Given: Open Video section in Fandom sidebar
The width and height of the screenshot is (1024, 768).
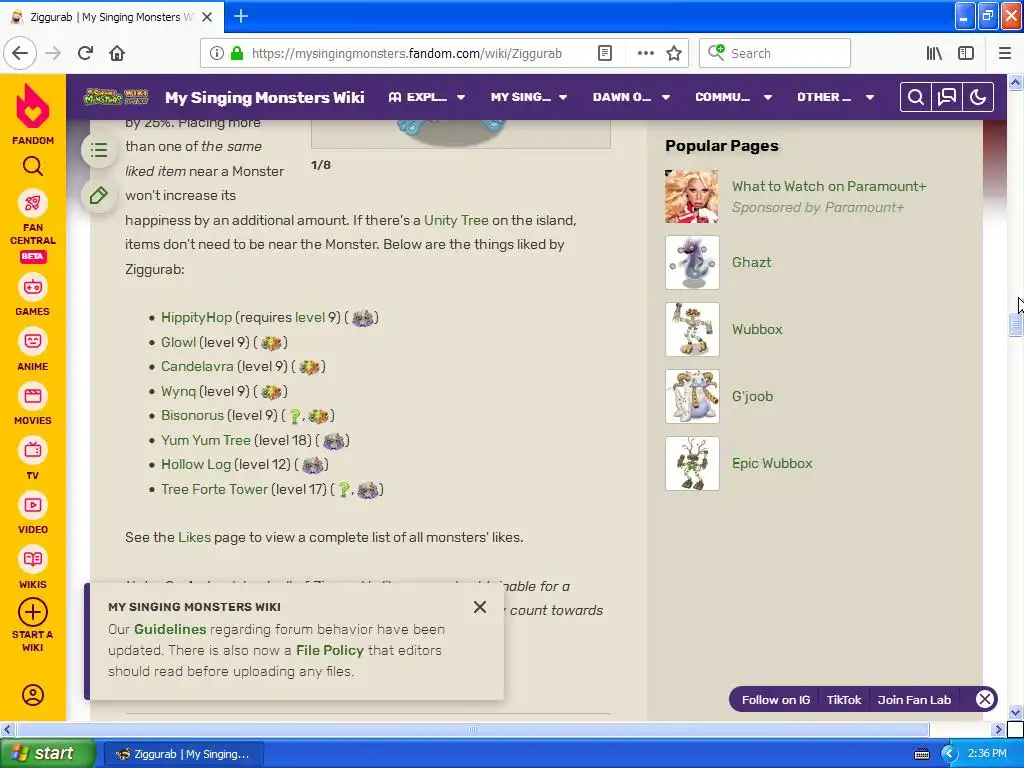Looking at the screenshot, I should [x=33, y=505].
